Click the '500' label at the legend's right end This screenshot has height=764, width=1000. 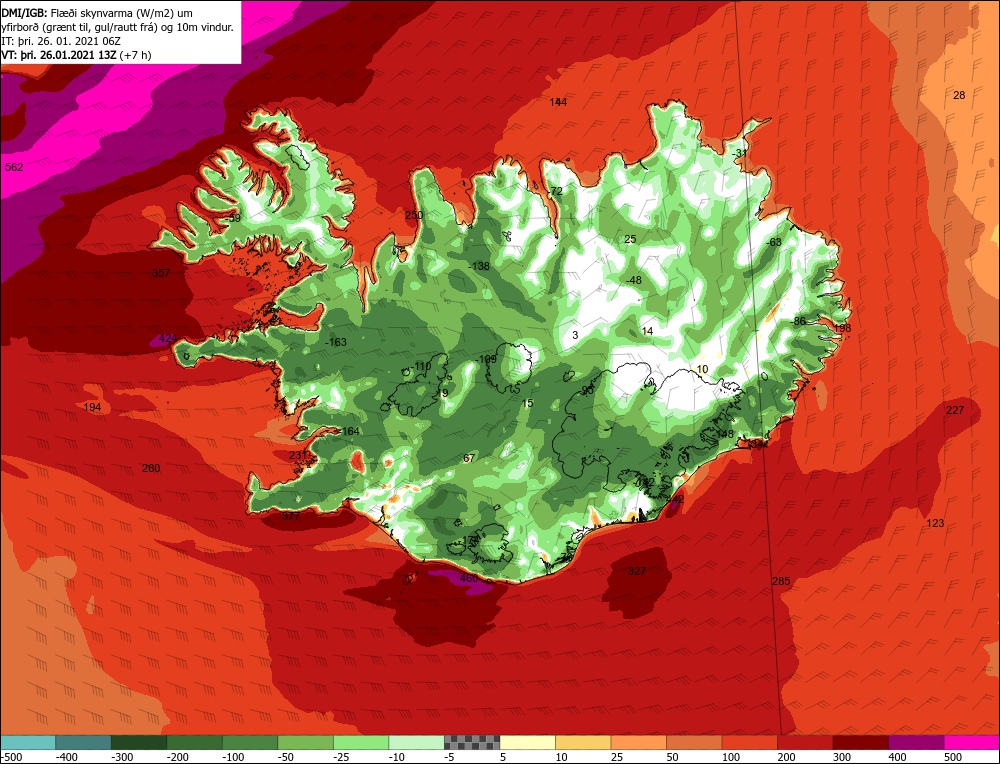pyautogui.click(x=953, y=757)
